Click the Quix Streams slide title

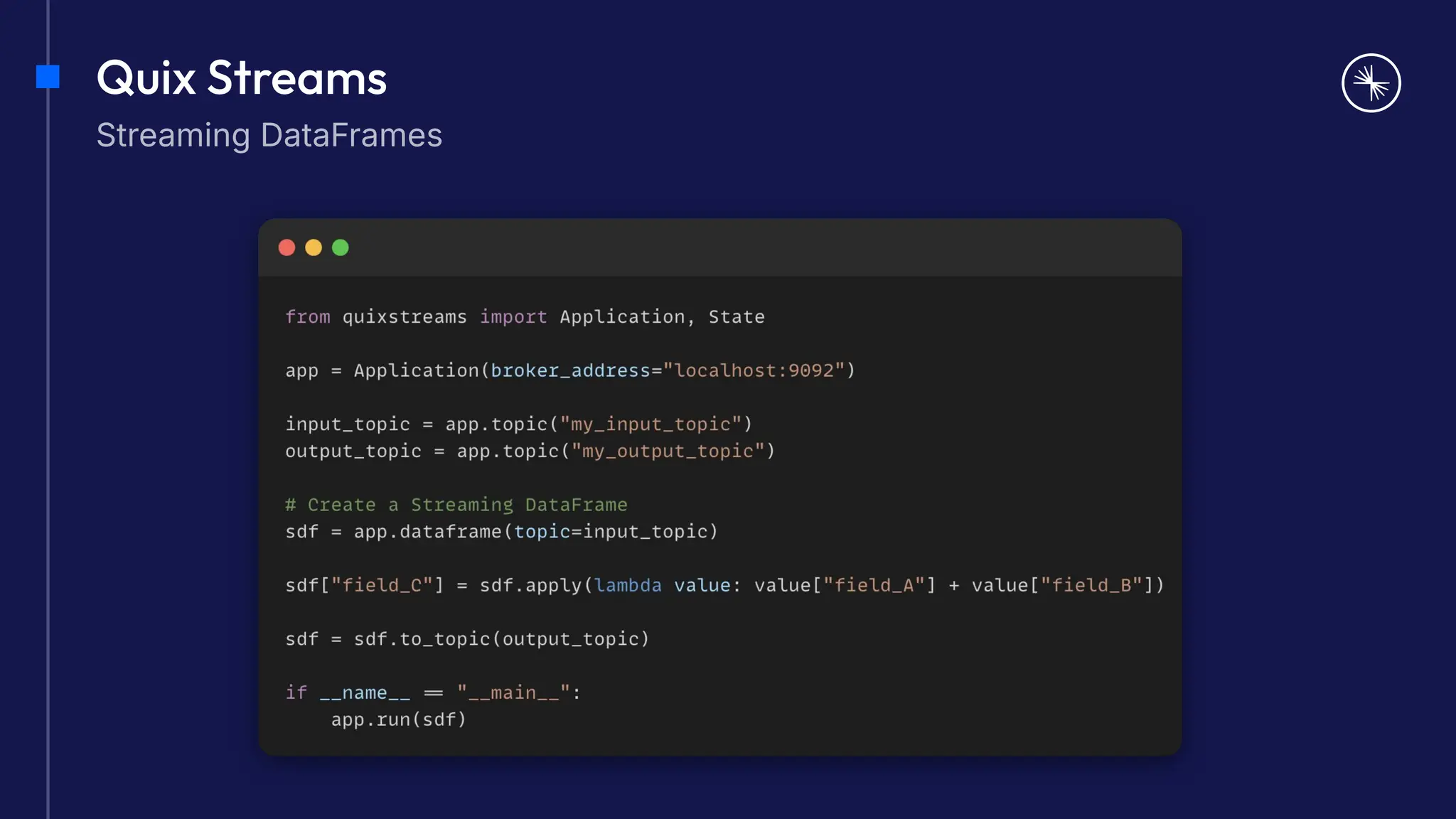pyautogui.click(x=242, y=77)
